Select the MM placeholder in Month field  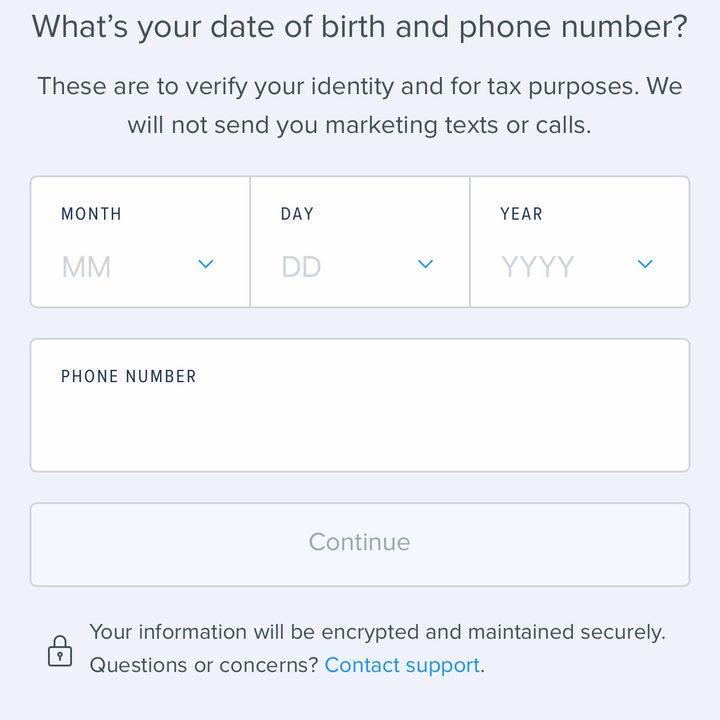tap(86, 267)
